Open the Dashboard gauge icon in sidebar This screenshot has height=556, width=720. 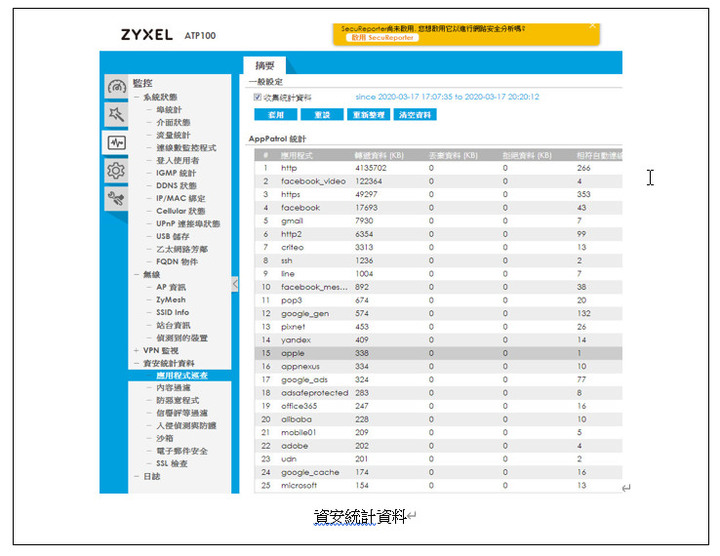tap(116, 86)
